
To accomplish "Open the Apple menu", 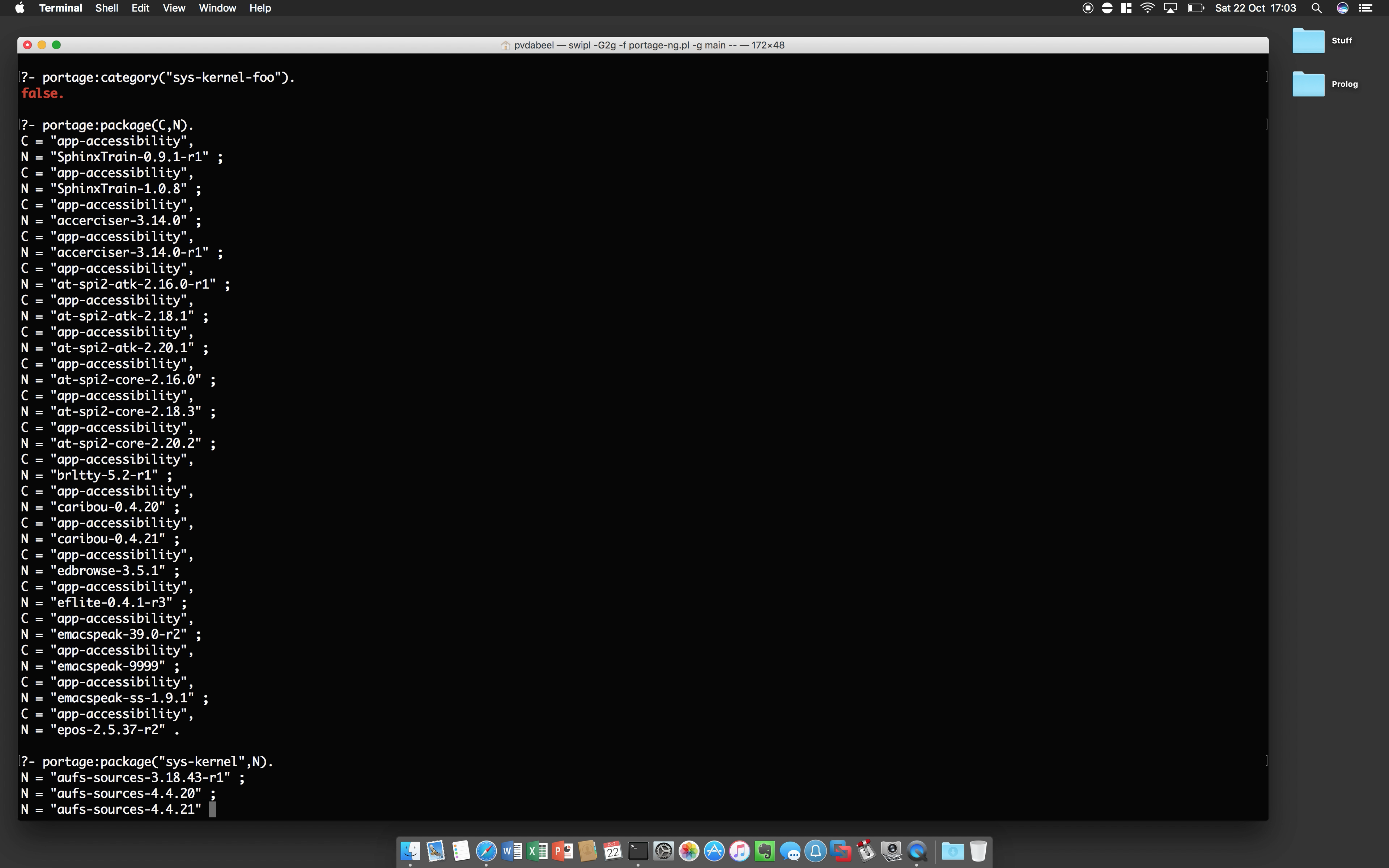I will click(x=20, y=8).
